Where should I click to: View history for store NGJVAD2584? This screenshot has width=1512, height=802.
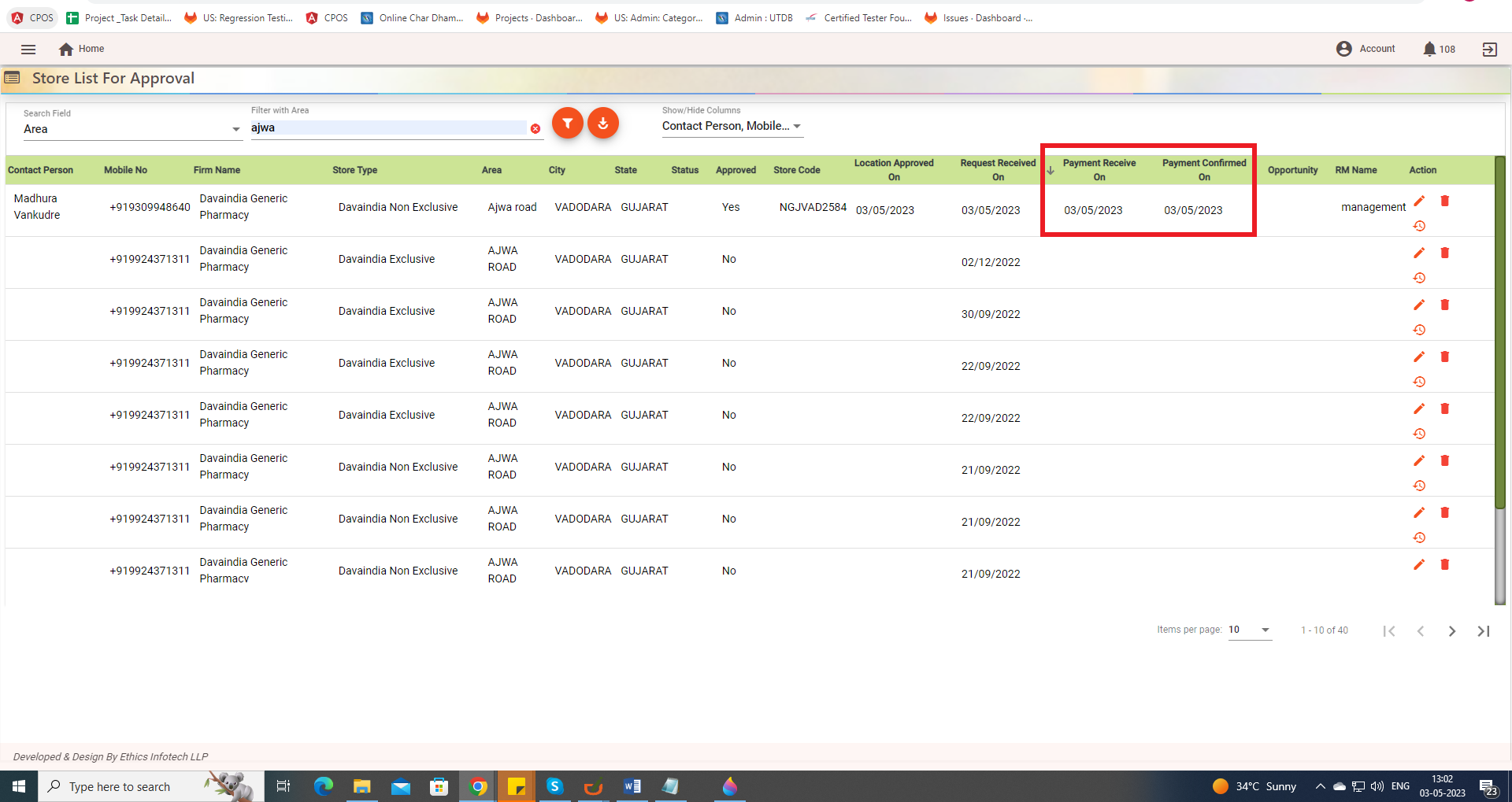tap(1419, 226)
